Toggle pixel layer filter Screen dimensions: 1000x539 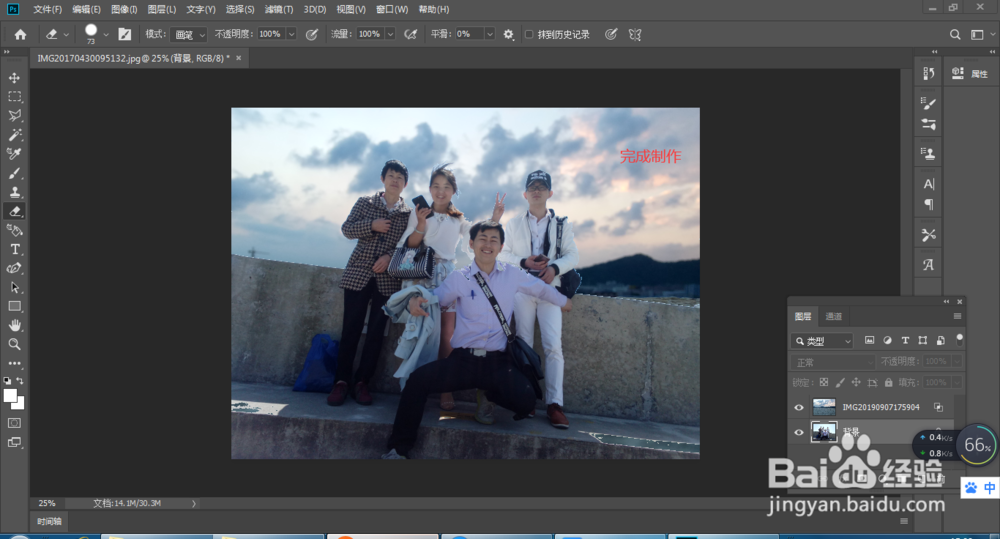[x=869, y=341]
